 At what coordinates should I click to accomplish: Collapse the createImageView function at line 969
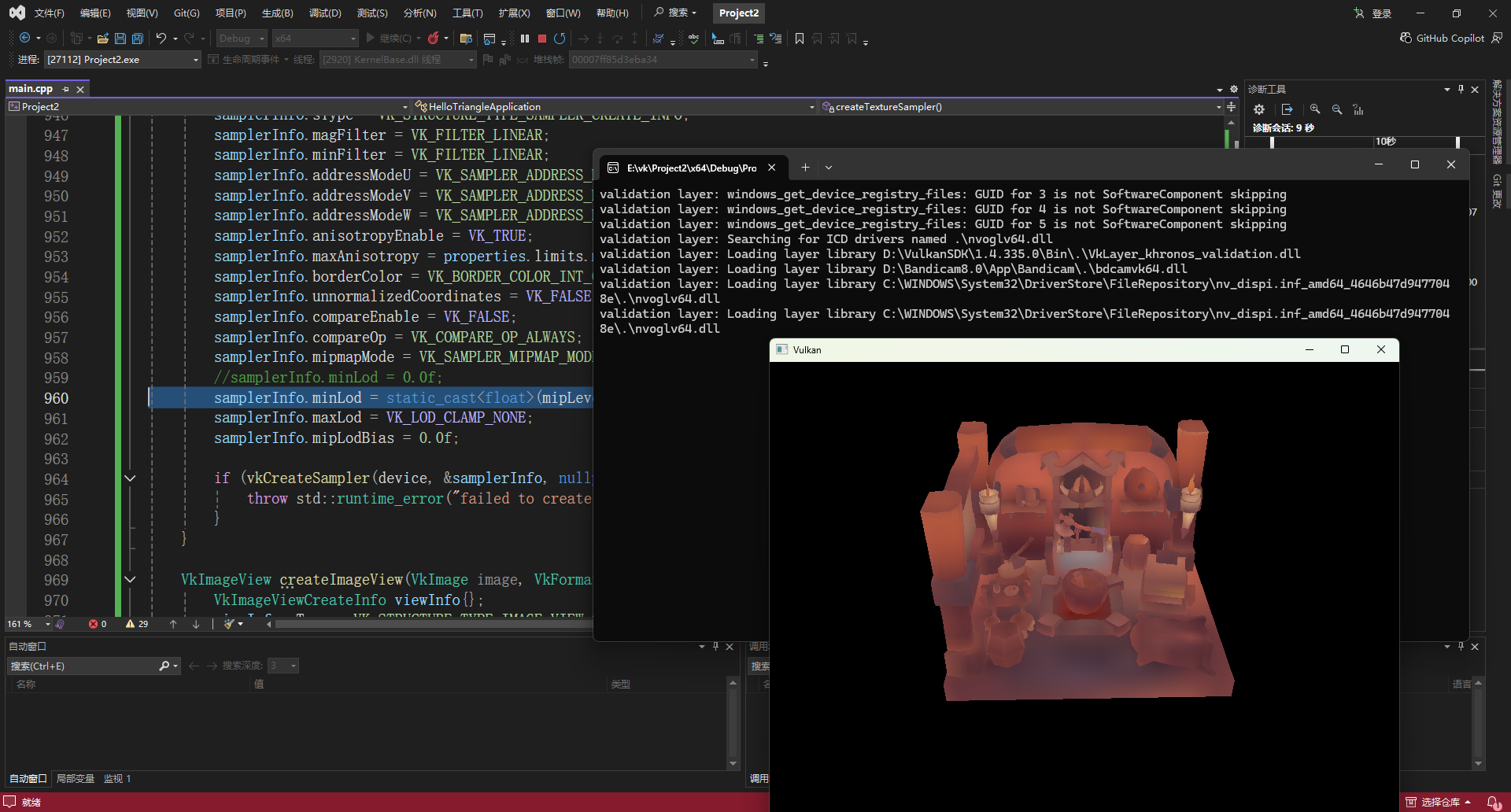click(x=130, y=579)
